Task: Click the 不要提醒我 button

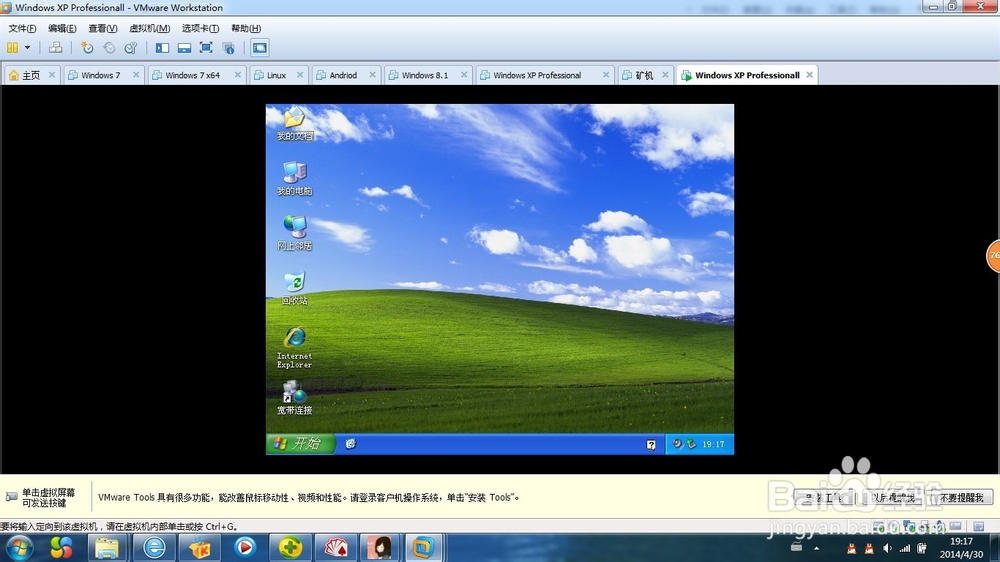Action: 962,498
